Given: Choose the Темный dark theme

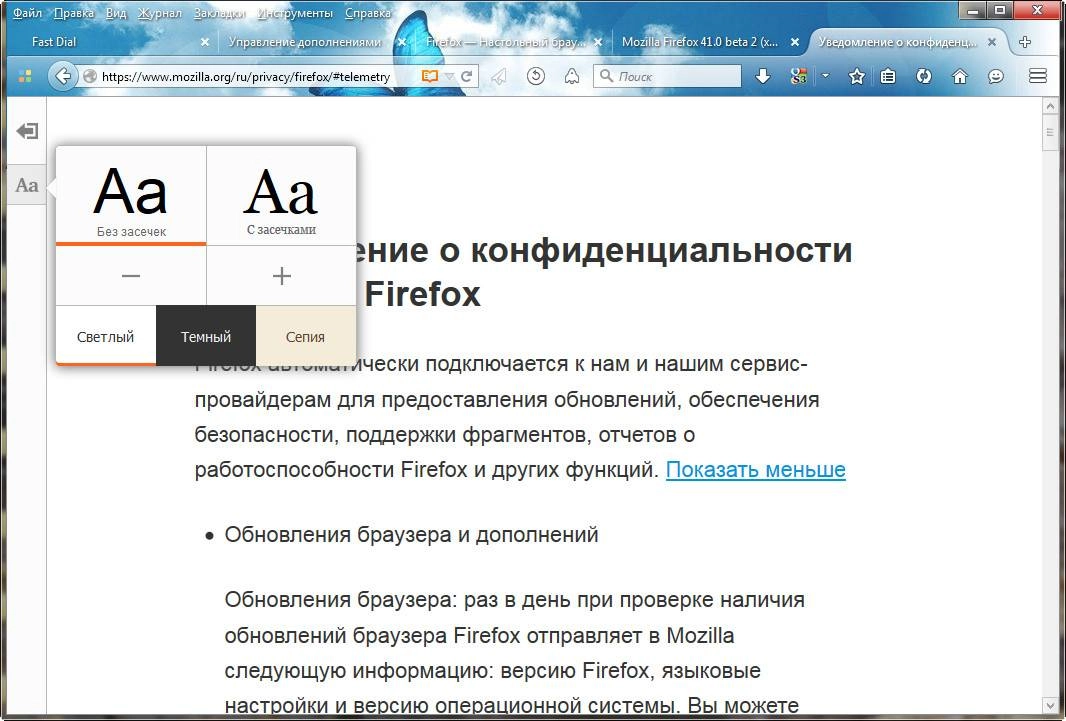Looking at the screenshot, I should tap(206, 336).
